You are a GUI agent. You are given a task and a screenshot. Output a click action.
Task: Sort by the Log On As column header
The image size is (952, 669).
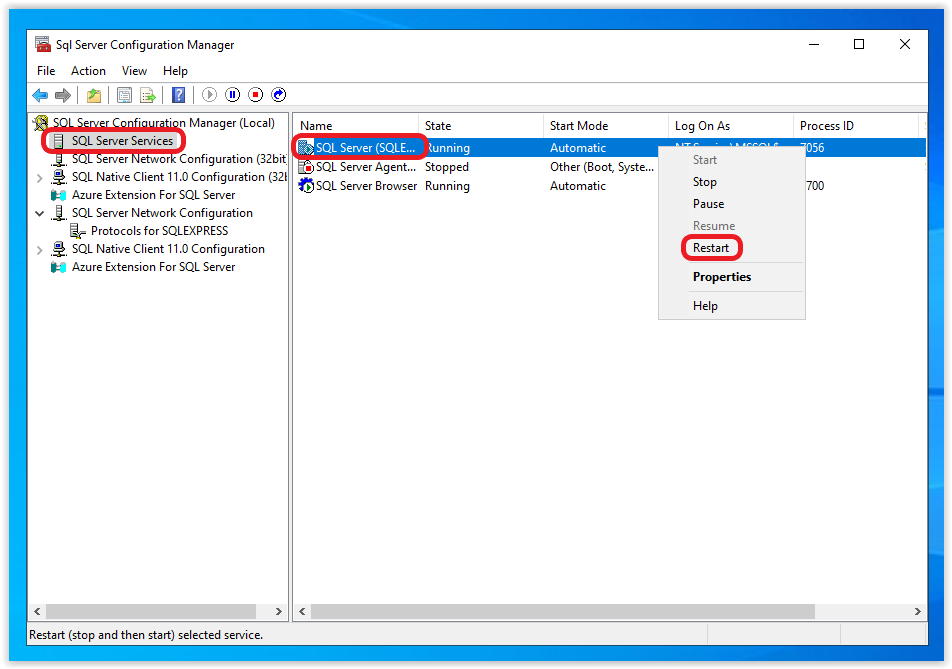click(x=731, y=126)
